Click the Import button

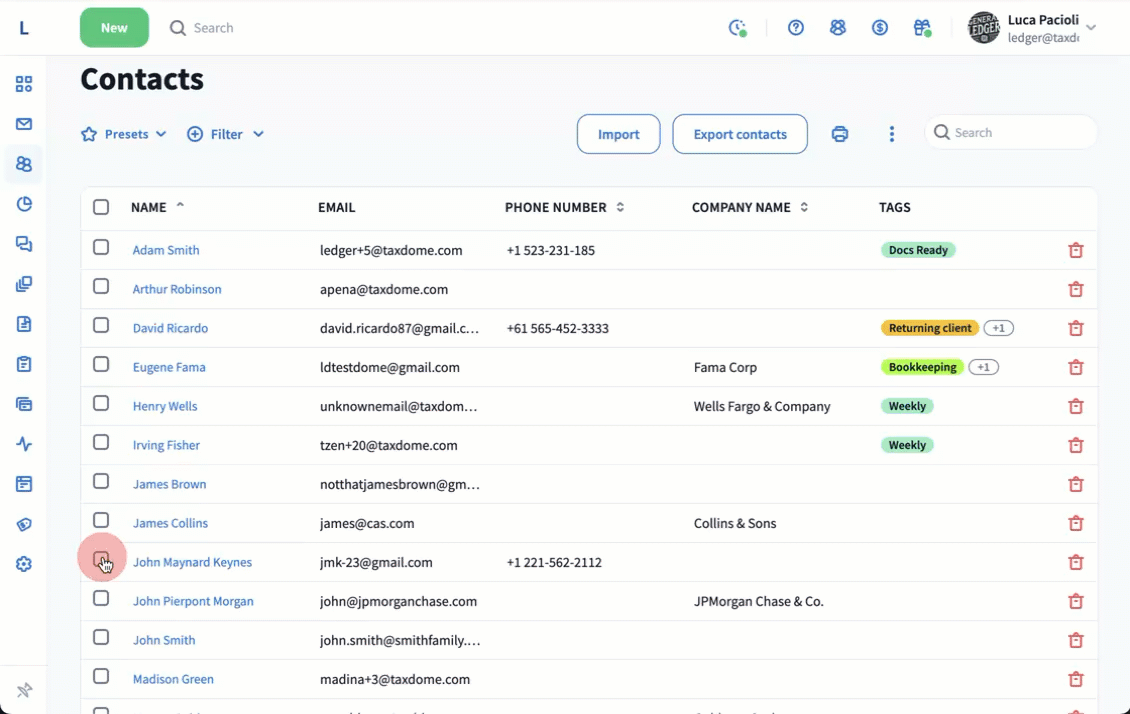tap(618, 134)
